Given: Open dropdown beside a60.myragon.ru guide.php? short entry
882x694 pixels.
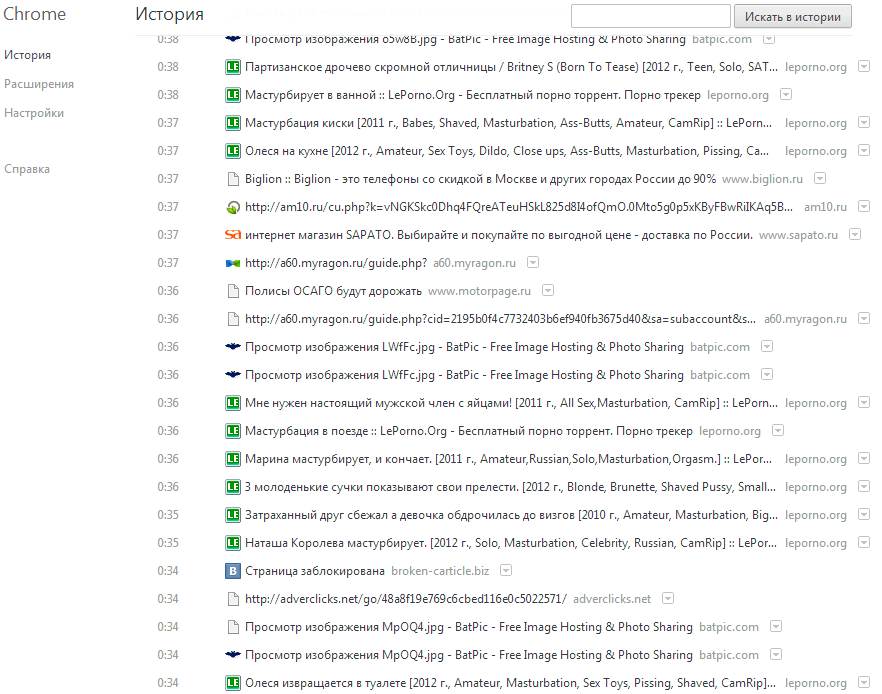Looking at the screenshot, I should [533, 262].
